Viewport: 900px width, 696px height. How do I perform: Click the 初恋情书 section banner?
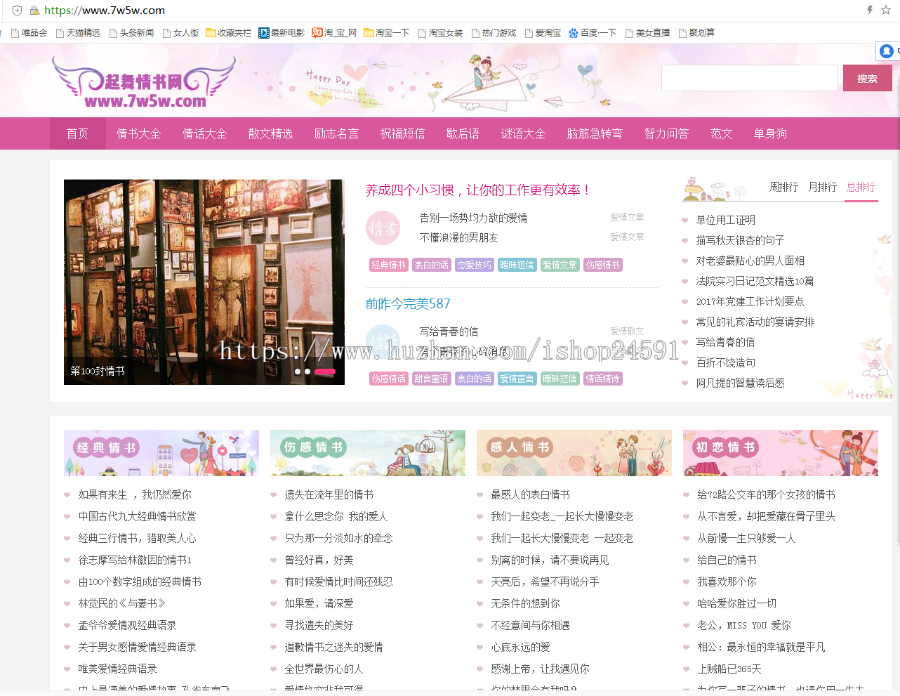780,453
